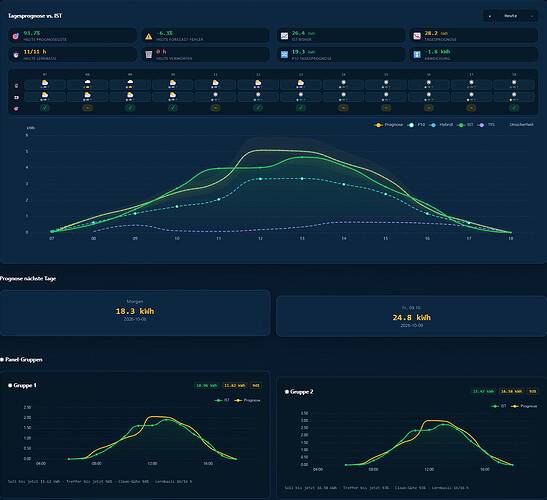Click the target icon beside 93.7% Prognosegüte

[16, 36]
